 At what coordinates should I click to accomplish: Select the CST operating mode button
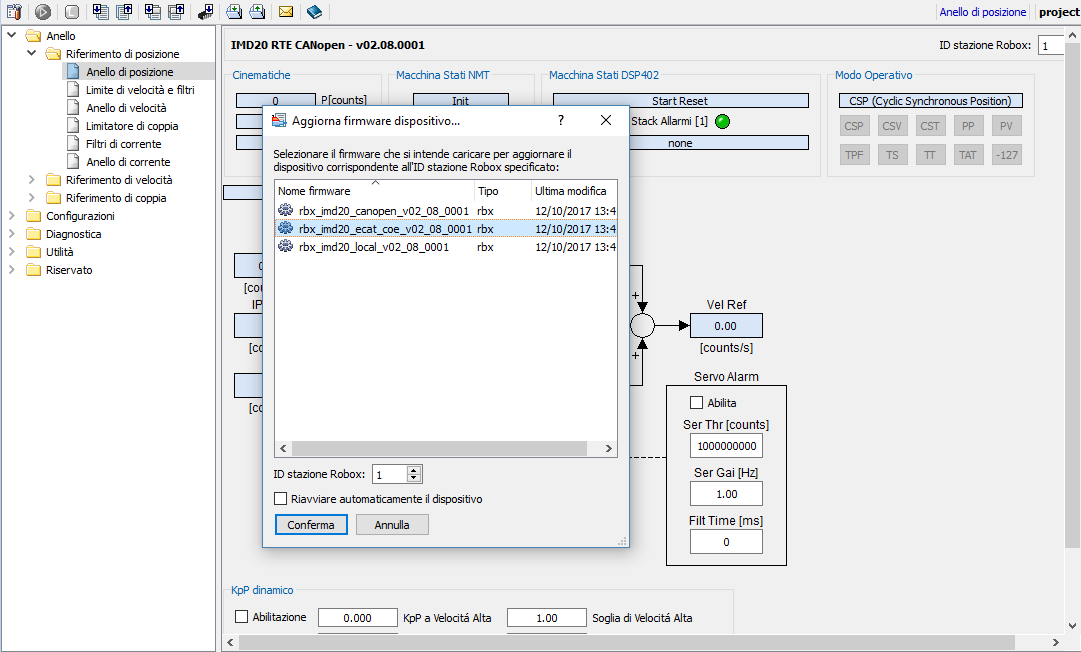(x=930, y=126)
